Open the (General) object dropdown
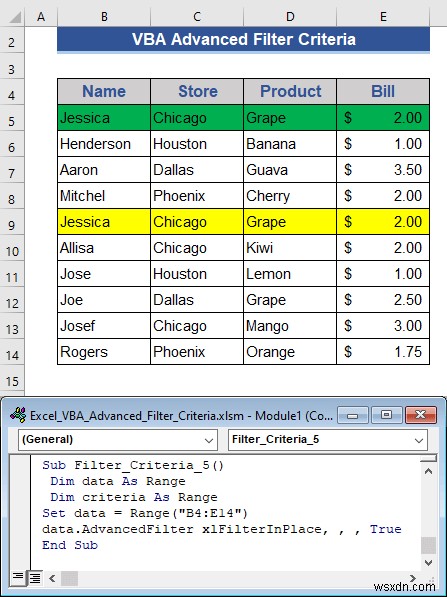 pos(209,440)
